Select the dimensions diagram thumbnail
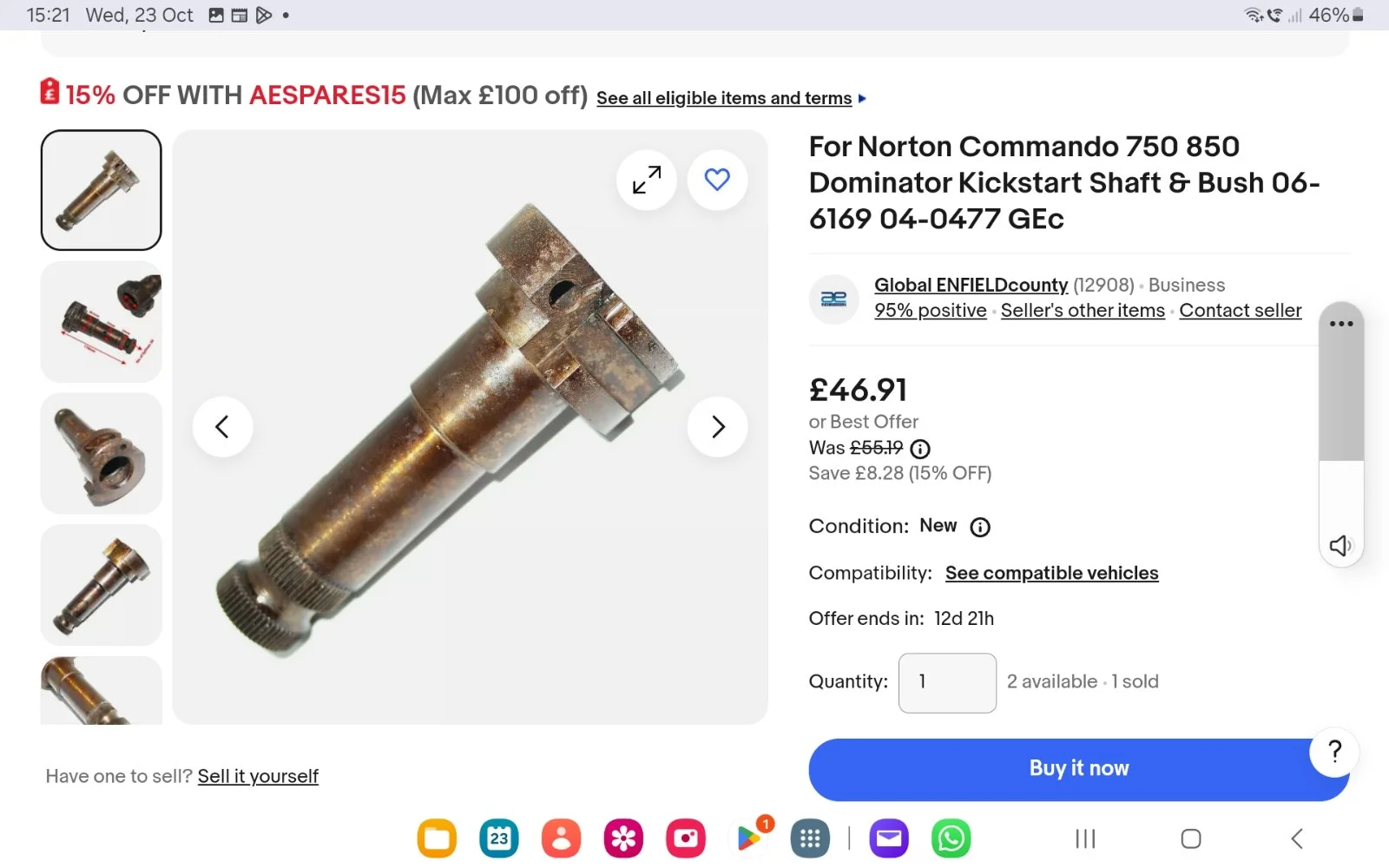This screenshot has height=868, width=1389. [101, 321]
